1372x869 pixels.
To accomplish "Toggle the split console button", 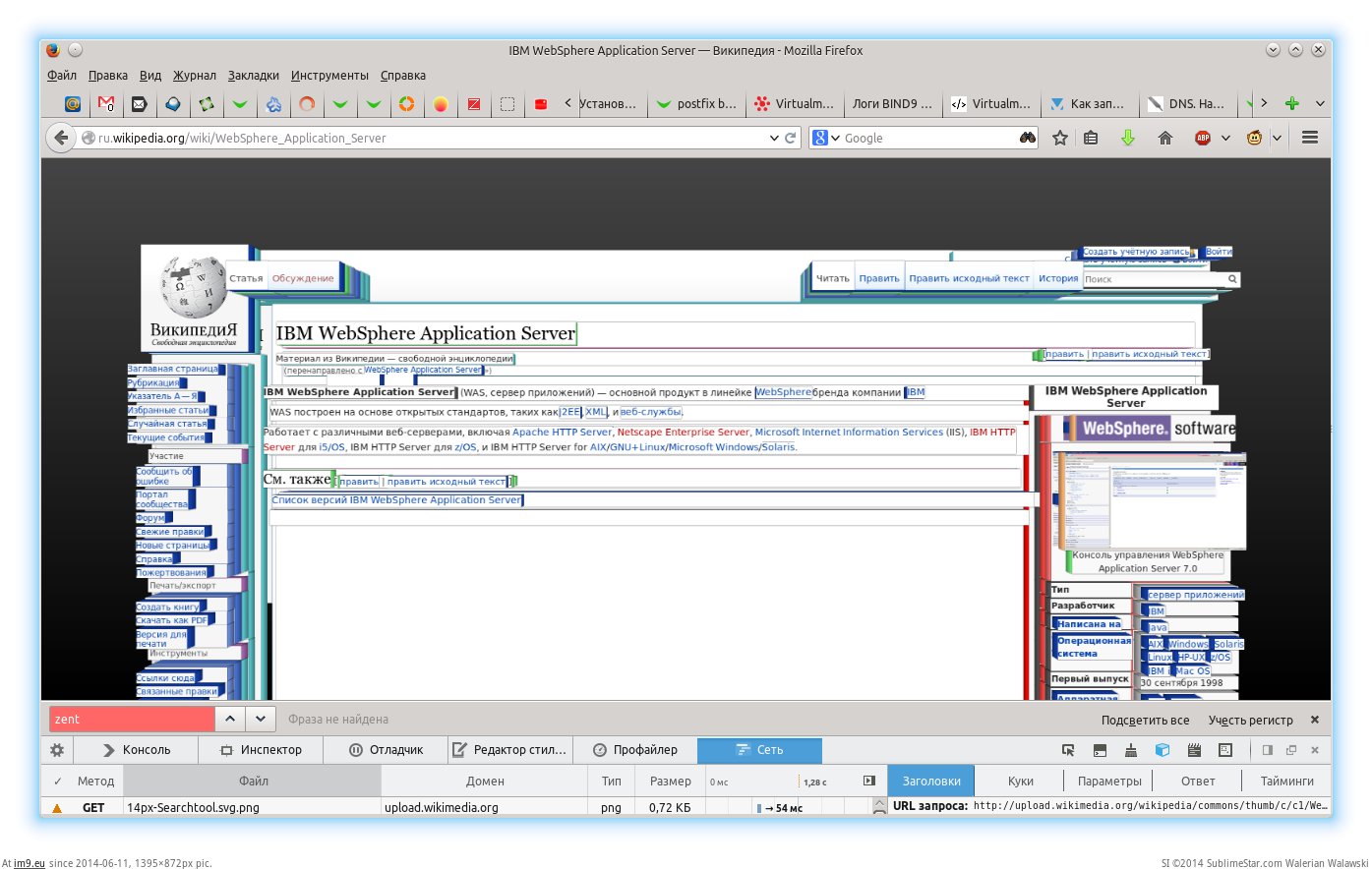I will point(1100,749).
